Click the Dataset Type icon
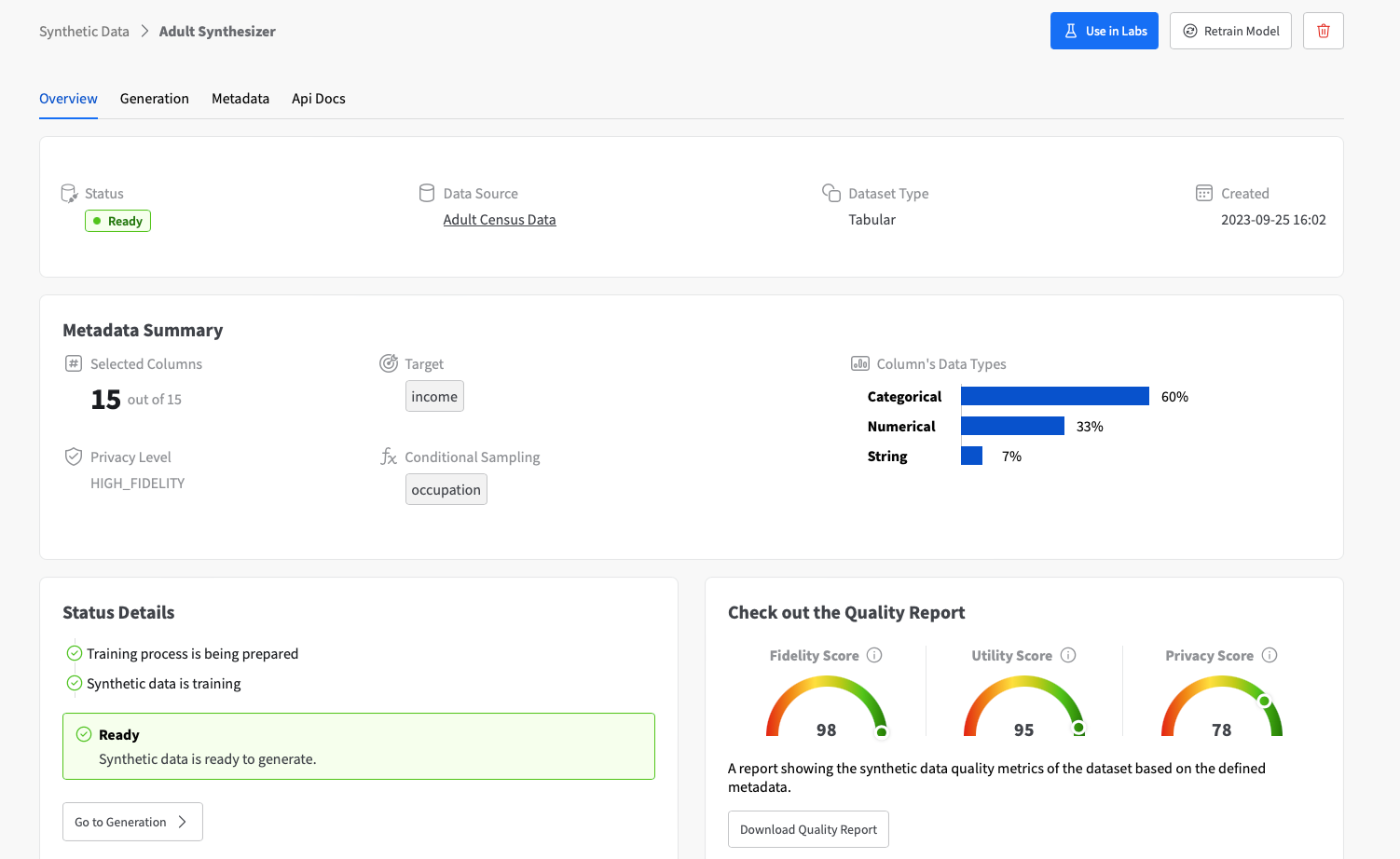The width and height of the screenshot is (1400, 859). click(x=831, y=193)
